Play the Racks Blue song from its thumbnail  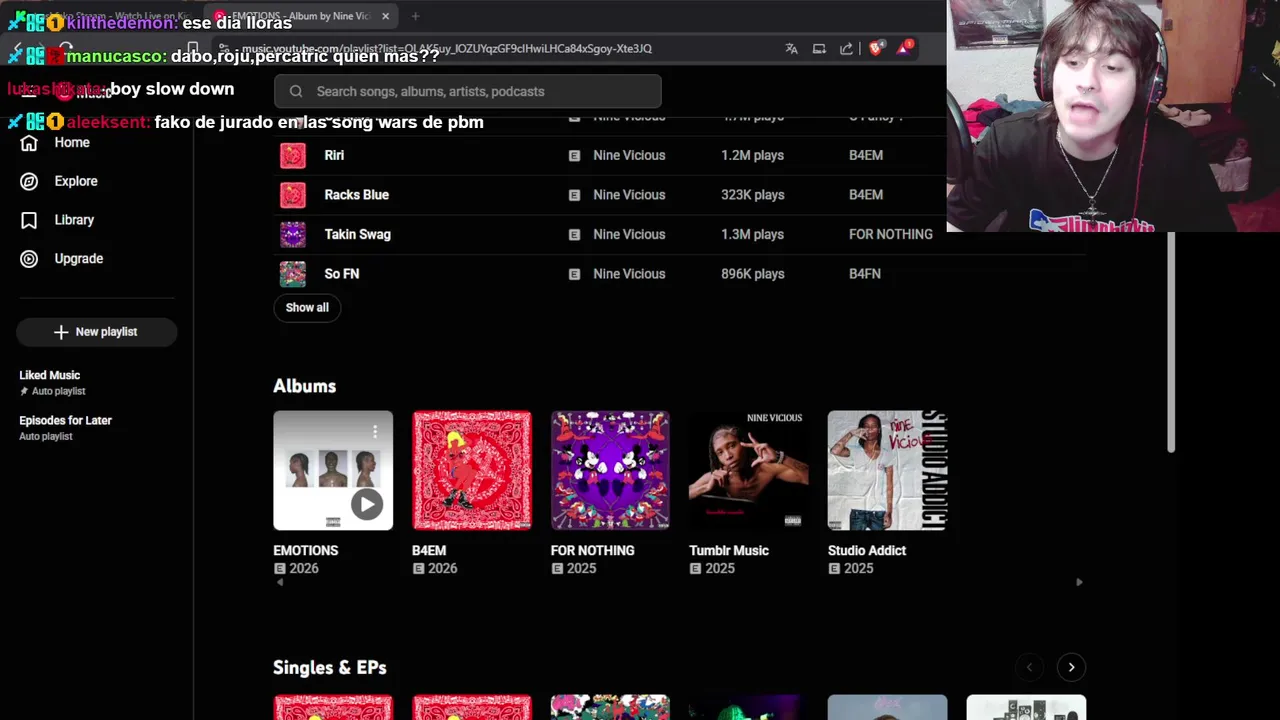click(x=292, y=195)
